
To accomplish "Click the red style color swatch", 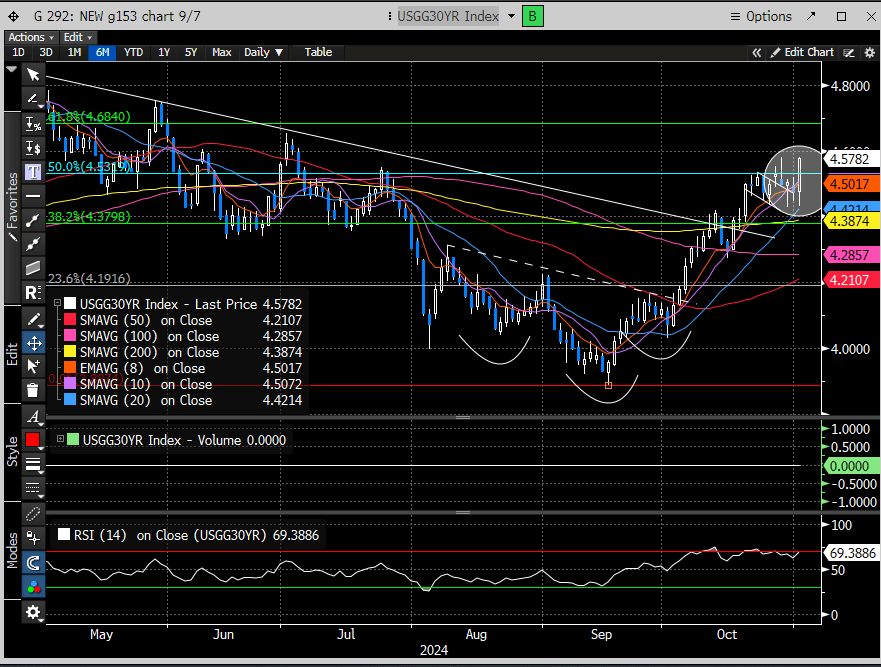I will tap(33, 440).
